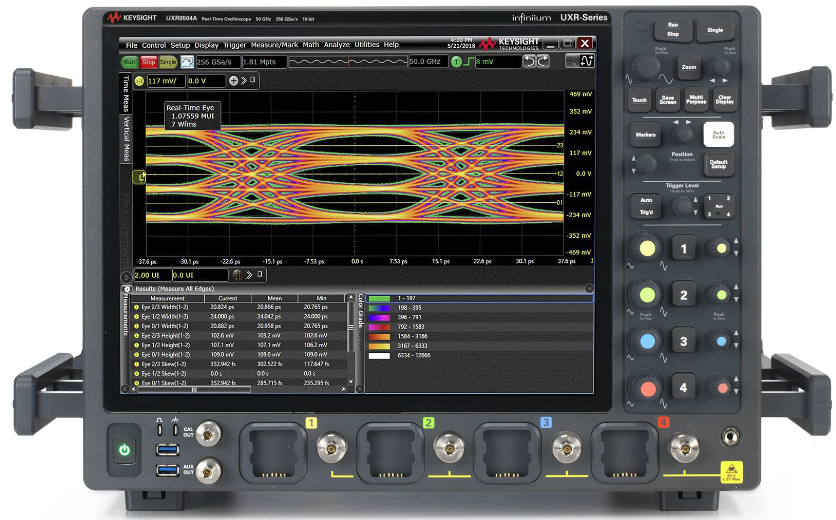Toggle channel 1 front panel button
Screen dimensions: 836x520
(683, 248)
